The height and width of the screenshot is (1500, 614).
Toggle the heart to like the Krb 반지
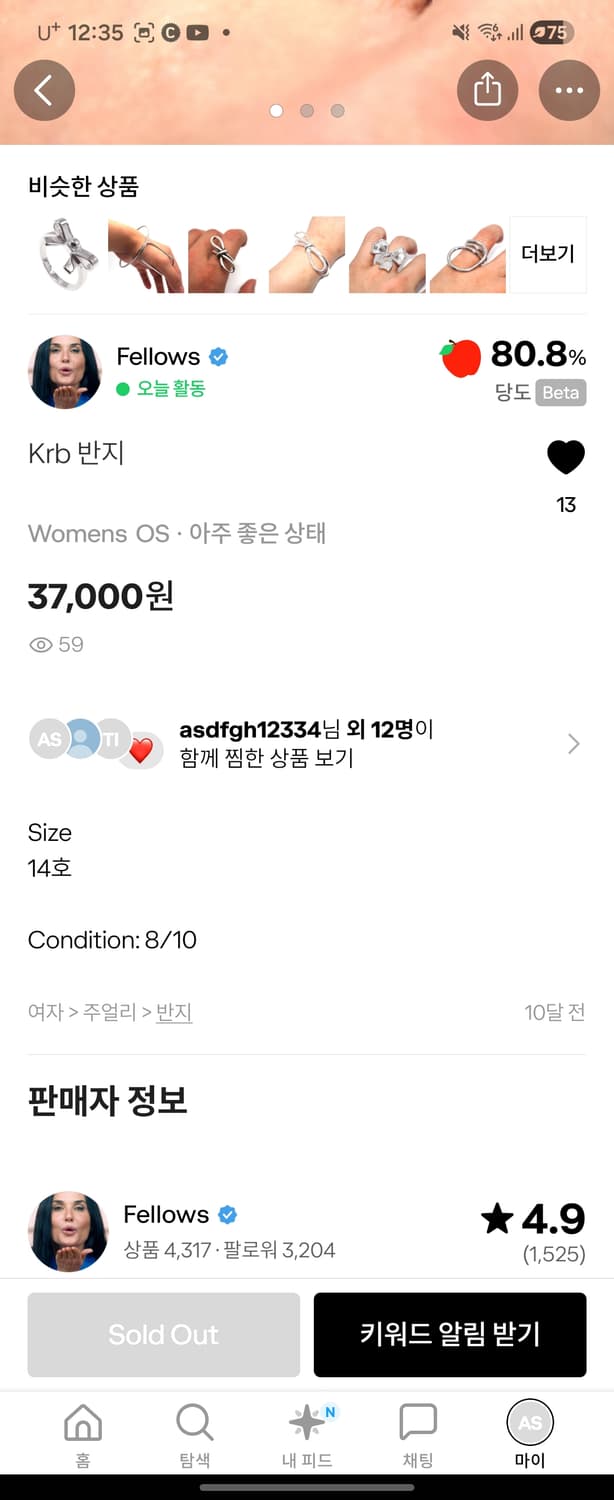coord(566,457)
